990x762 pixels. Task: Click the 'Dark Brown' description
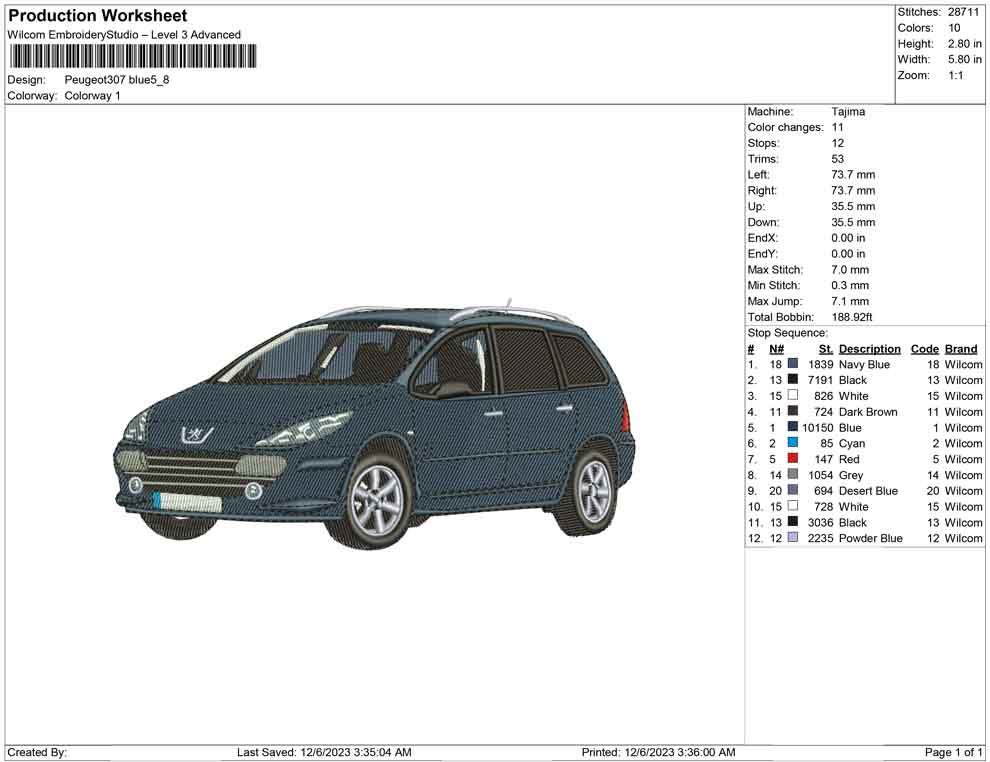click(868, 412)
